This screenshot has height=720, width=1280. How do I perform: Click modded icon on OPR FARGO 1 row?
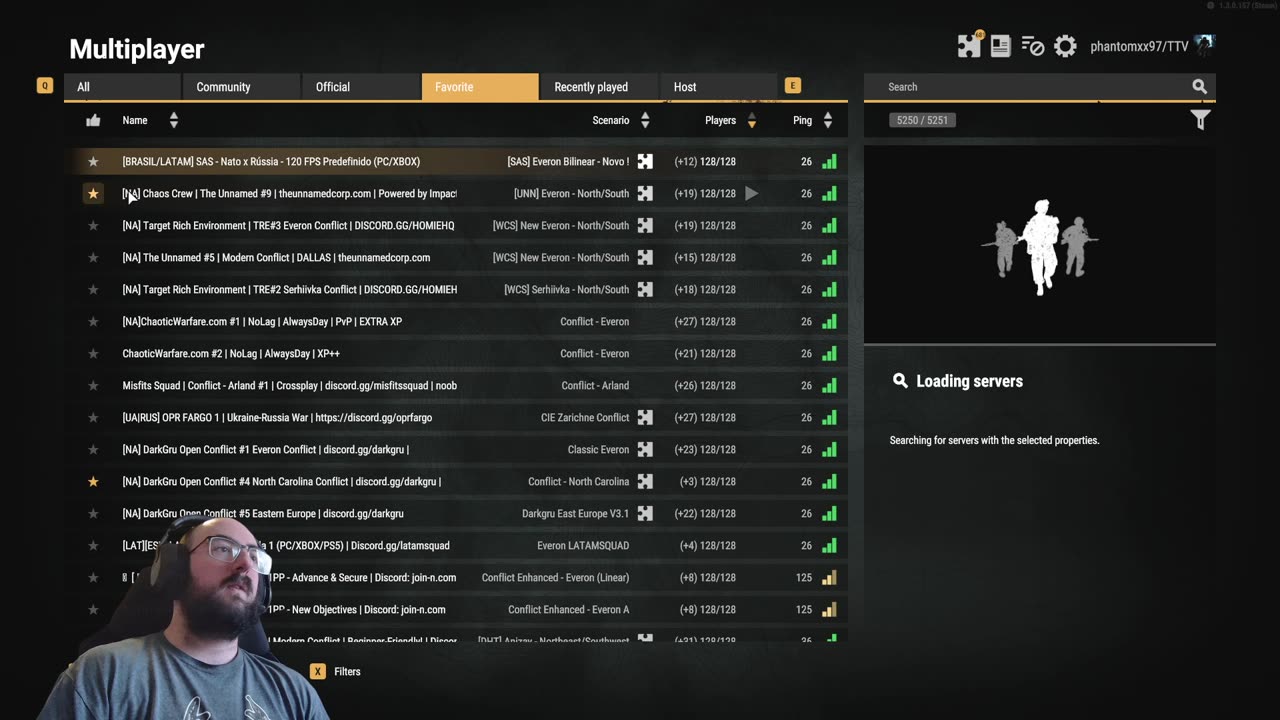point(645,417)
